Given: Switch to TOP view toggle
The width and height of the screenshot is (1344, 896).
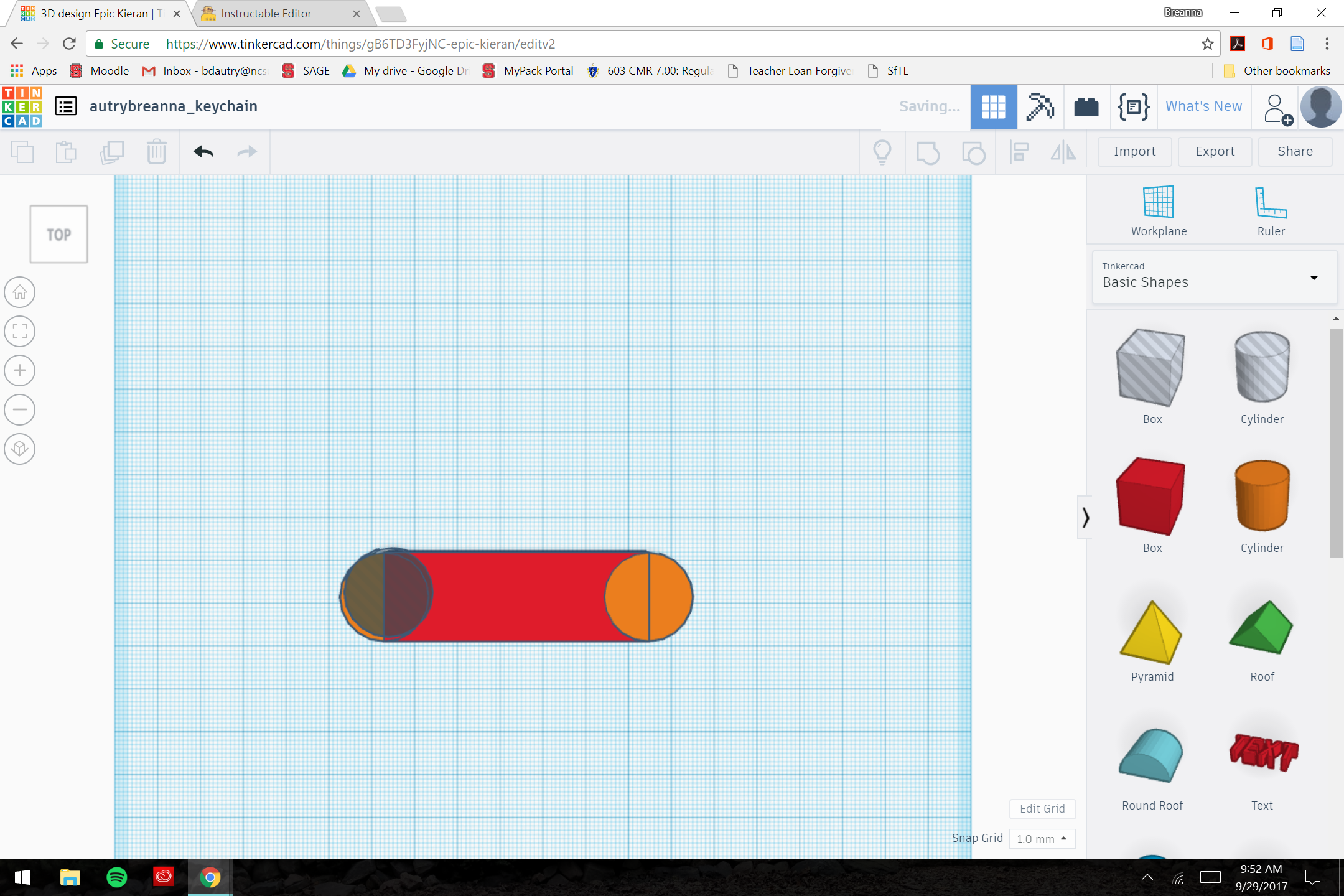Looking at the screenshot, I should point(58,234).
